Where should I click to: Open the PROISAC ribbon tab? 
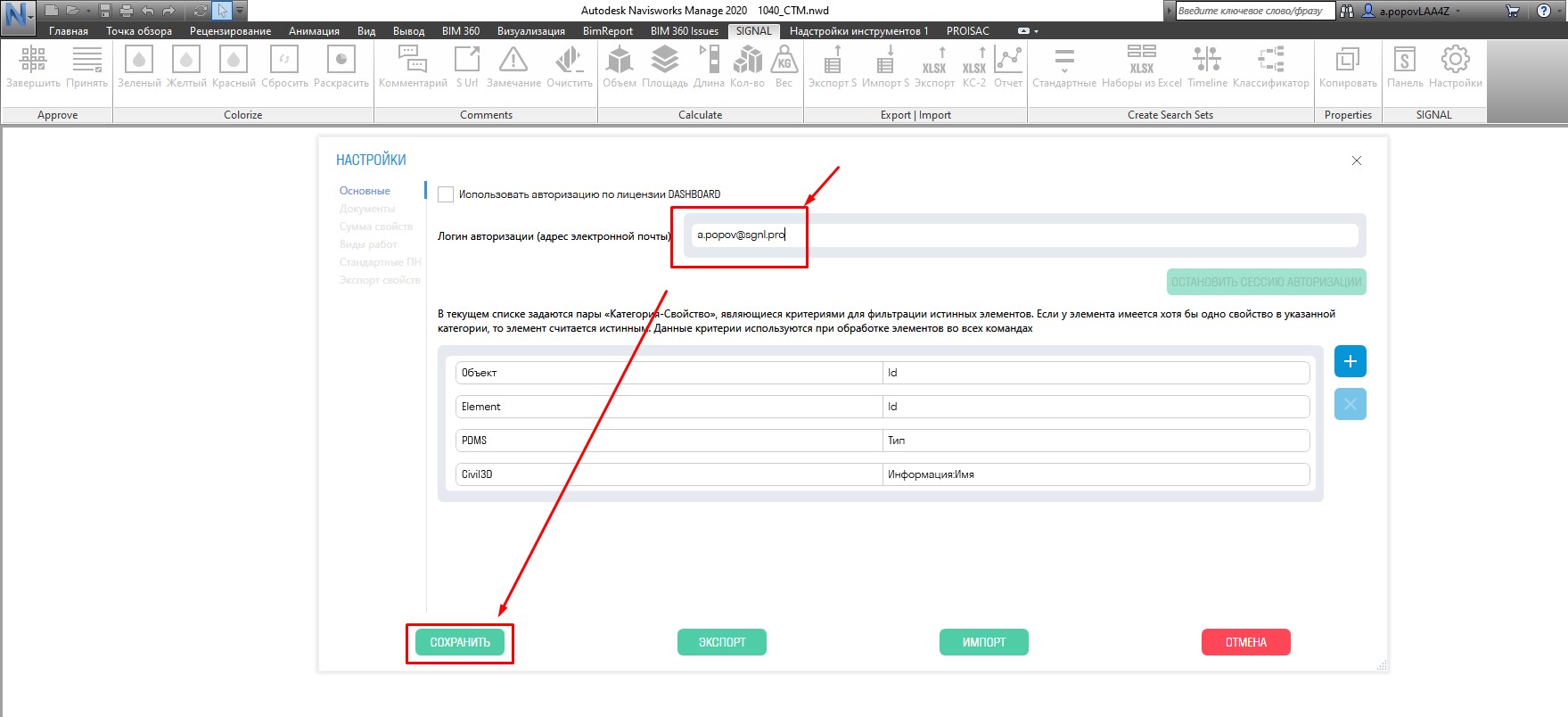[x=967, y=31]
